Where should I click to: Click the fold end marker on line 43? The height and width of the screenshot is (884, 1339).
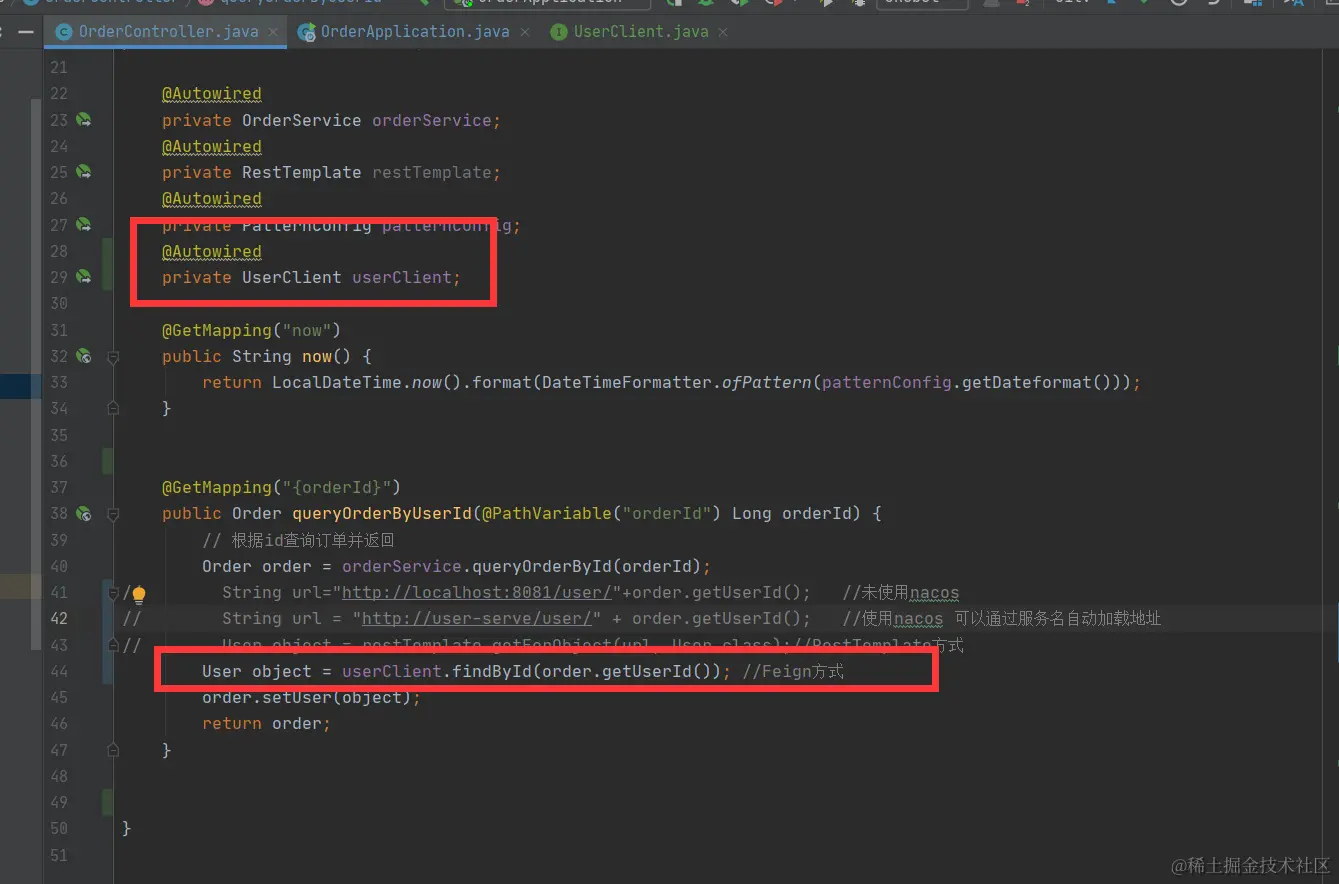(113, 645)
